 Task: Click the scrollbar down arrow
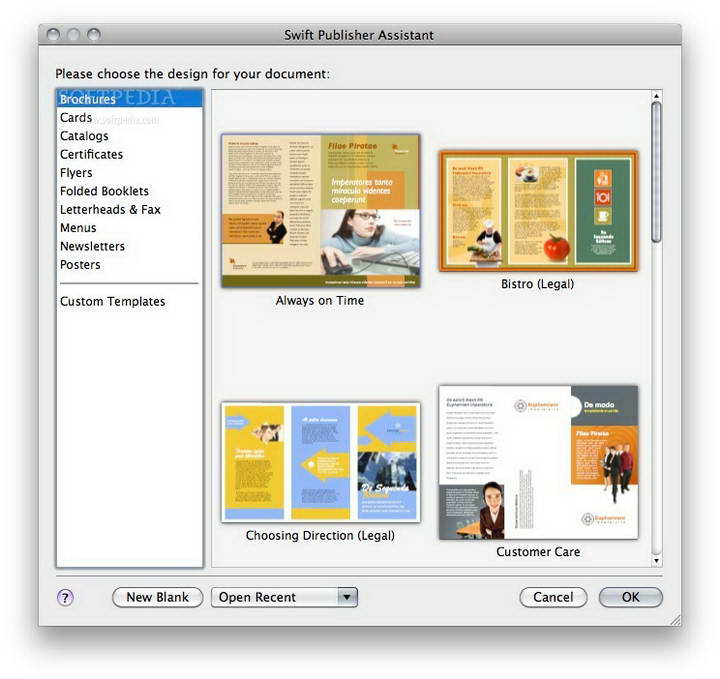click(657, 561)
